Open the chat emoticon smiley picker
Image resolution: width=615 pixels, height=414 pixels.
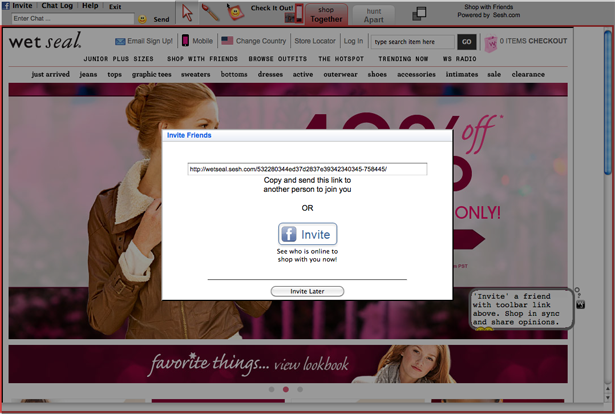[142, 19]
